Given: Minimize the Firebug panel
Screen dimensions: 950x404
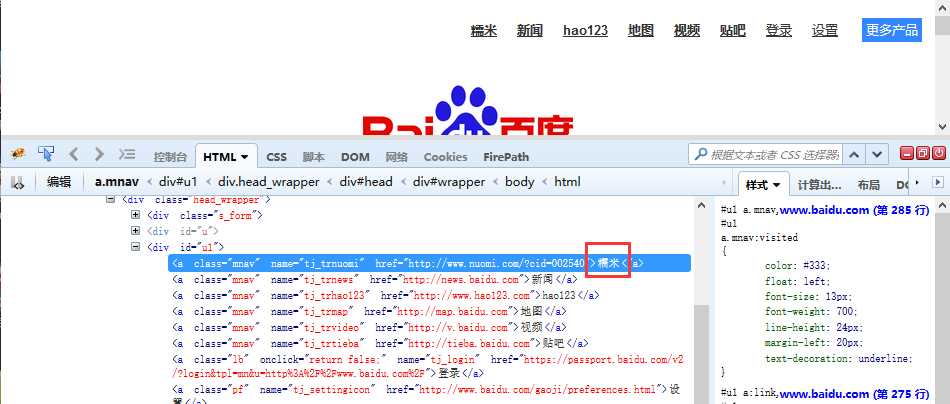Looking at the screenshot, I should pyautogui.click(x=907, y=153).
